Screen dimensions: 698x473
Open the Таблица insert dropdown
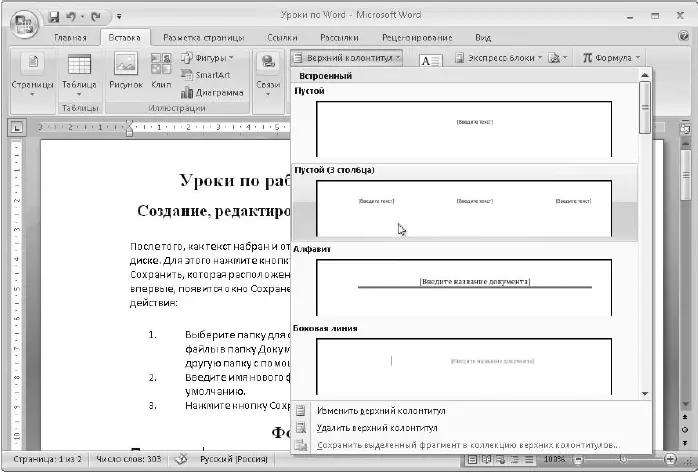[79, 76]
